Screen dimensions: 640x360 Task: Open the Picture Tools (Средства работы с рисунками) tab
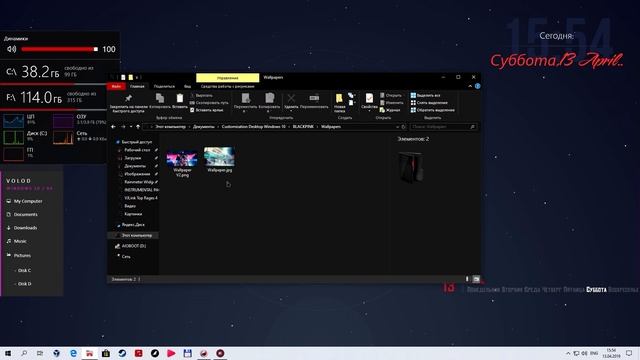click(x=227, y=87)
